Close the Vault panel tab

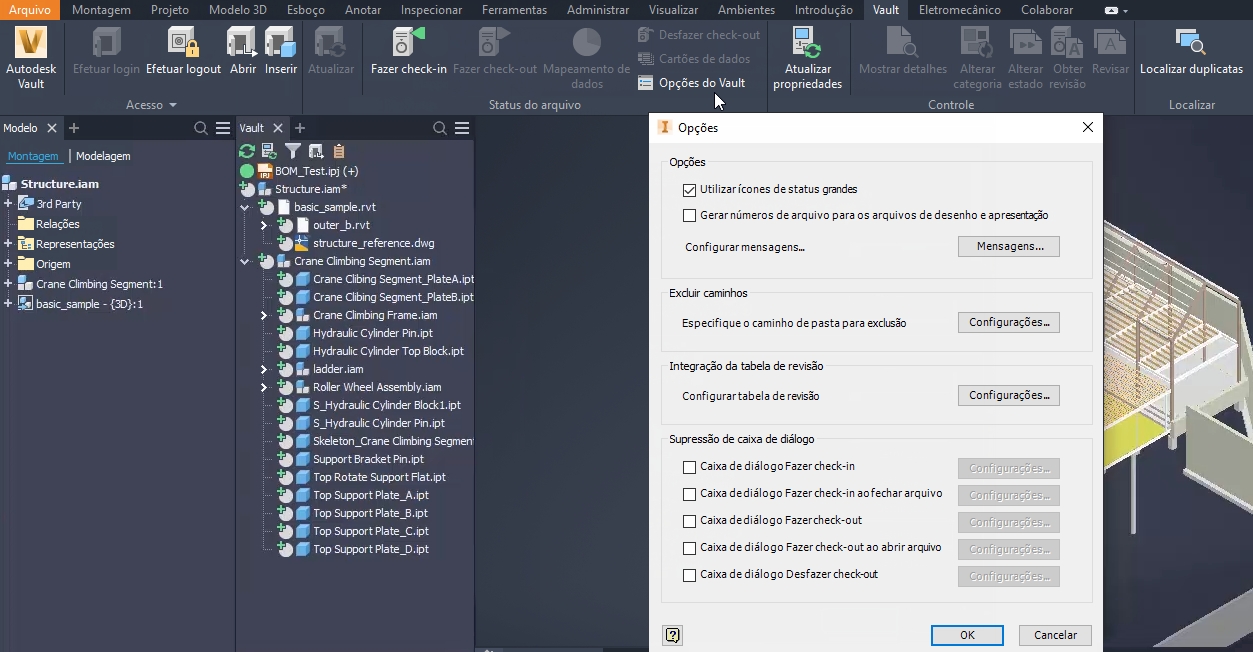click(x=278, y=128)
